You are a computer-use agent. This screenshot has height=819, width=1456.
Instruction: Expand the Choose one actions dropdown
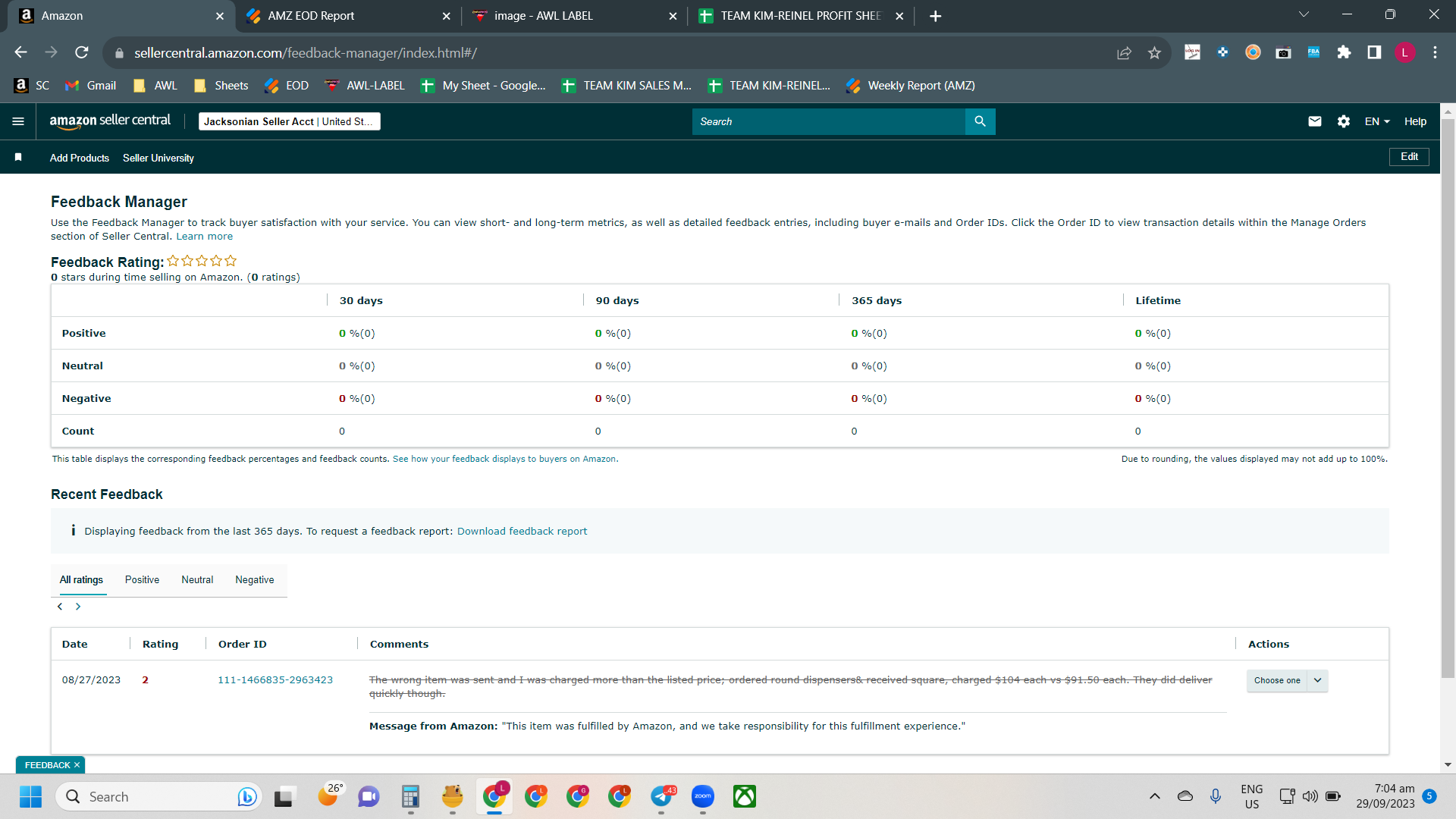coord(1287,680)
